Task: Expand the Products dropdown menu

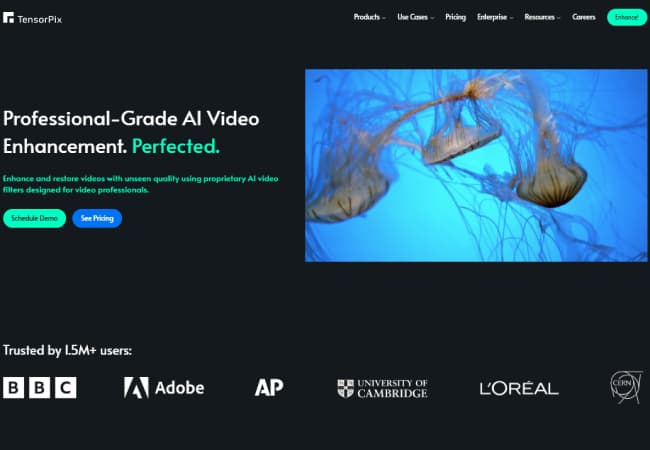Action: point(369,17)
